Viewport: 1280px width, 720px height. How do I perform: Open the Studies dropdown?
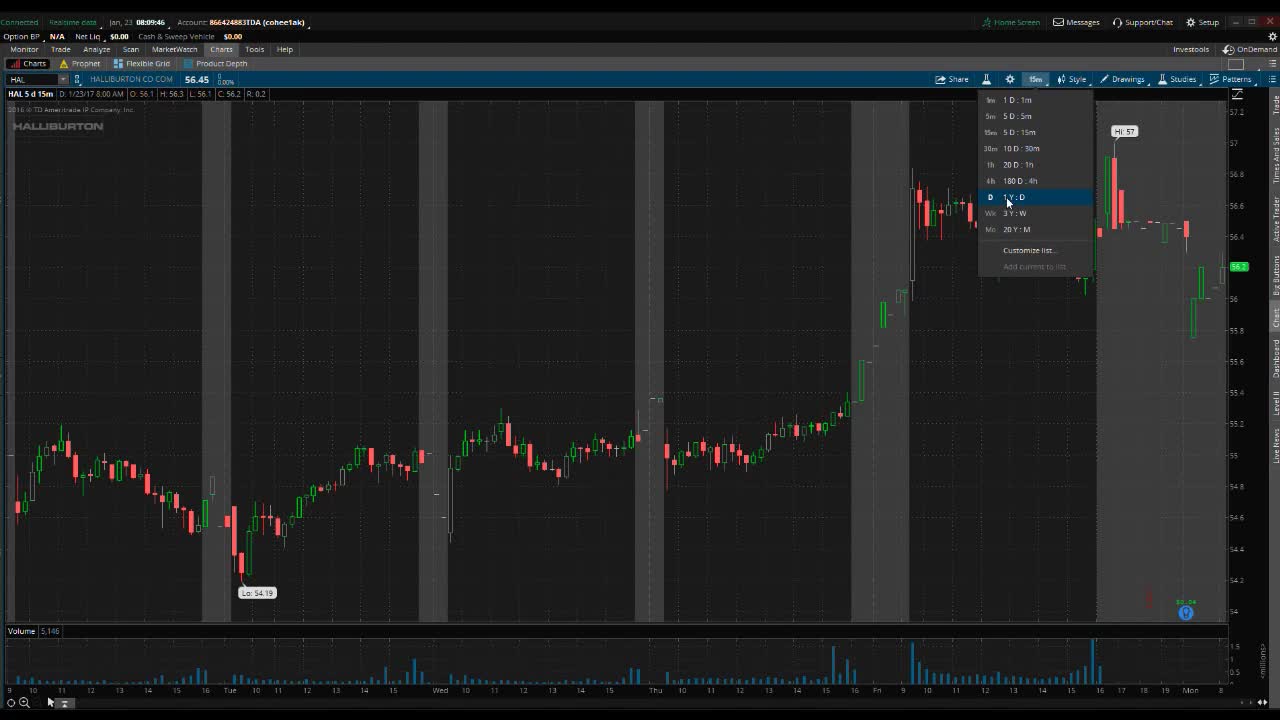[x=1178, y=79]
